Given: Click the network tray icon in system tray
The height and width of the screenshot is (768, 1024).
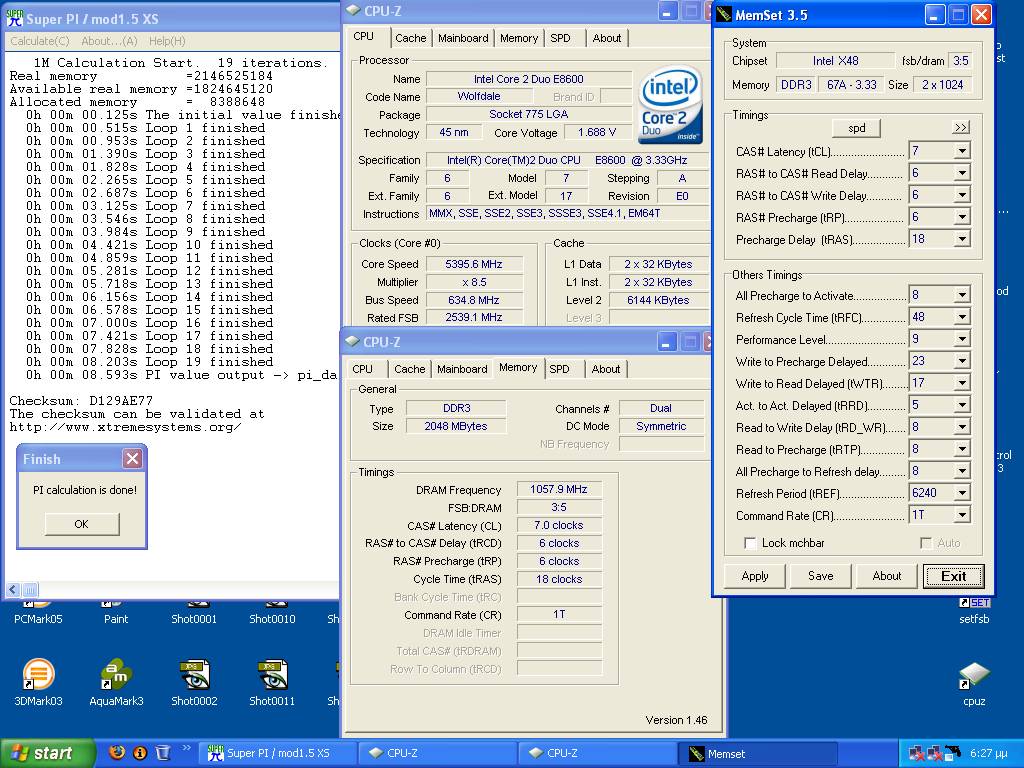Looking at the screenshot, I should [918, 753].
